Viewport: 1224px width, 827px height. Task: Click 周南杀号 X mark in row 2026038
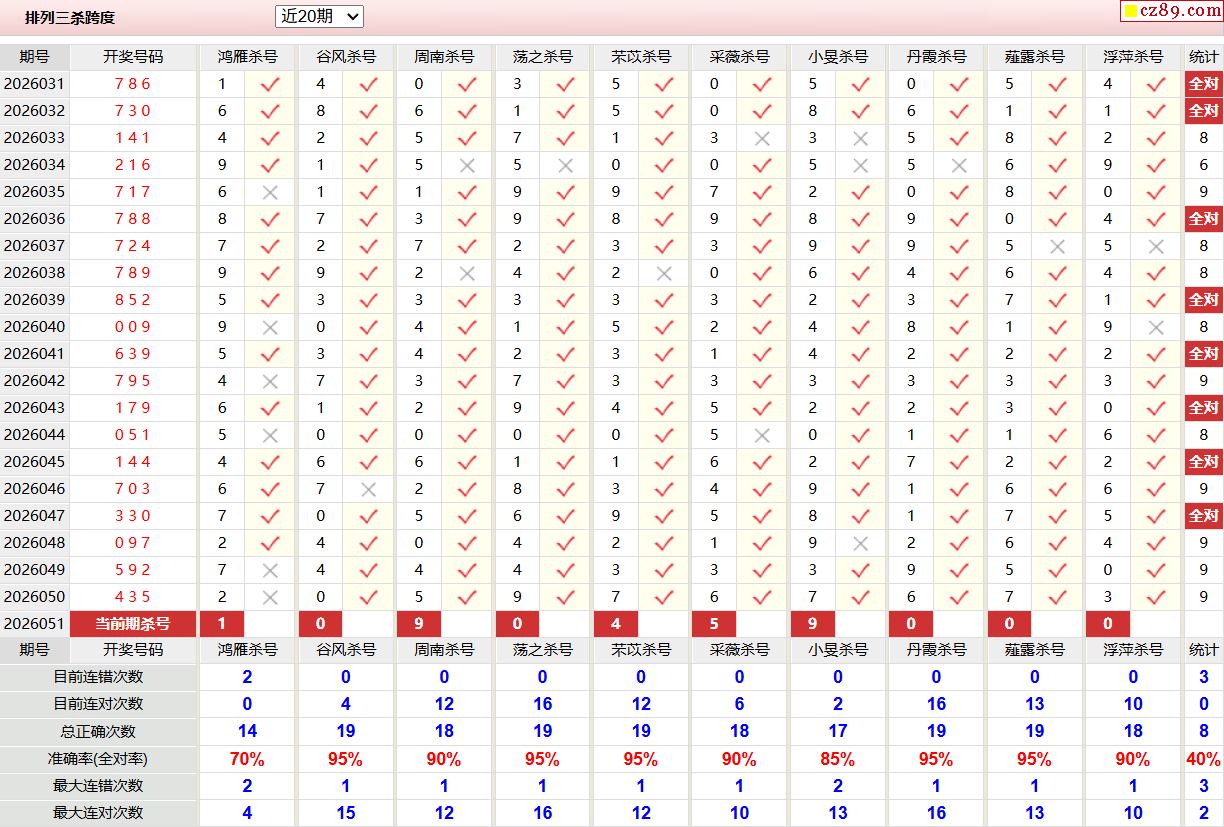(x=467, y=273)
